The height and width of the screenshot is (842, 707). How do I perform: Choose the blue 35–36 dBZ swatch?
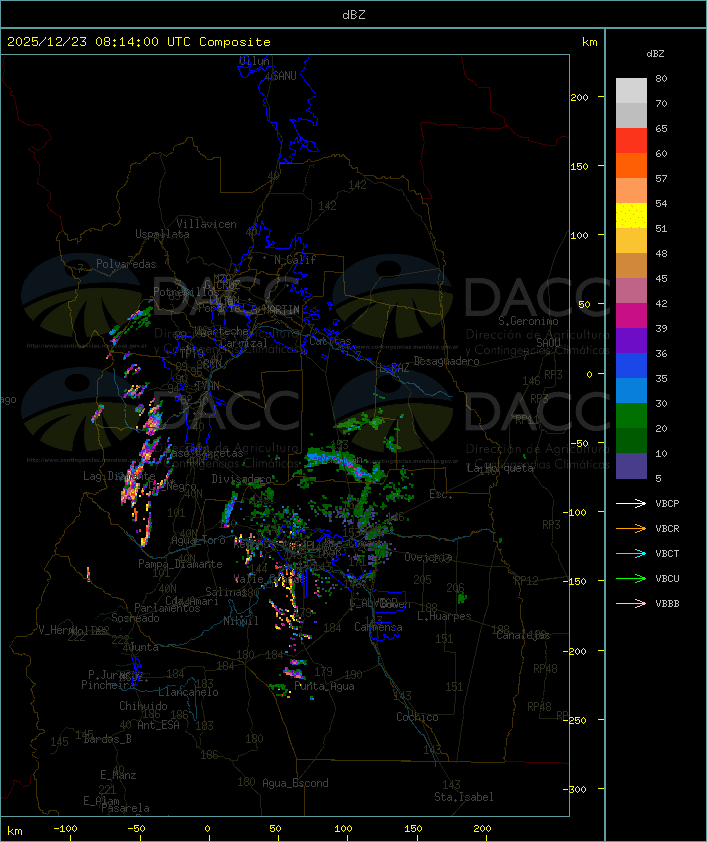pos(631,366)
